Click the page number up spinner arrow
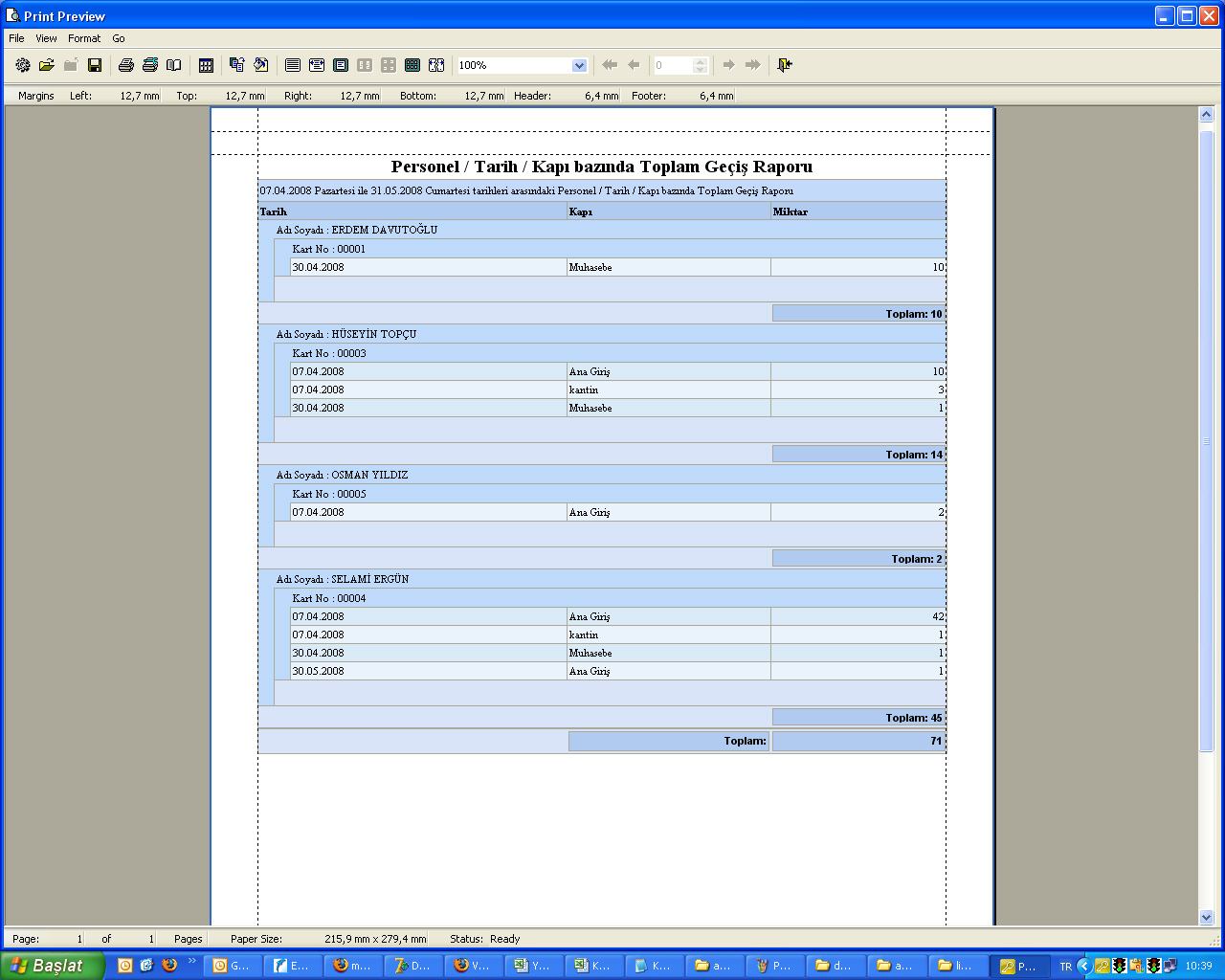Viewport: 1225px width, 980px height. [700, 61]
